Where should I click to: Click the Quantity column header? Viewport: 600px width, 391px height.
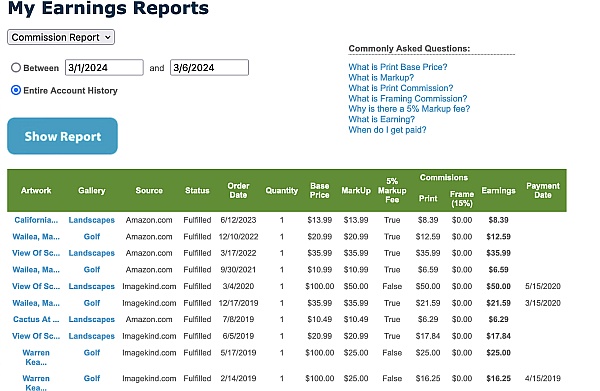pyautogui.click(x=282, y=191)
